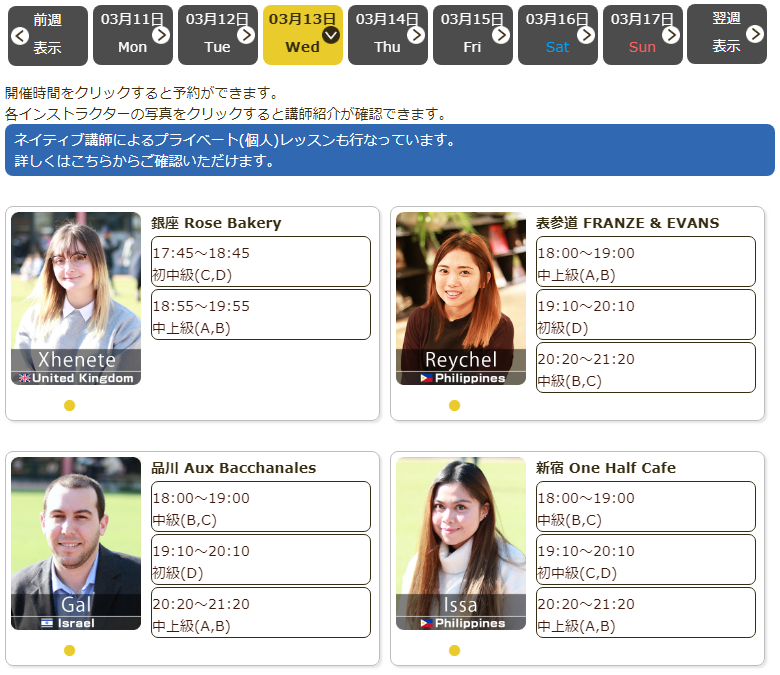This screenshot has height=675, width=780.
Task: Book Shinagawa Aux Bacchanales 18:00–19:00 slot
Action: pyautogui.click(x=260, y=507)
